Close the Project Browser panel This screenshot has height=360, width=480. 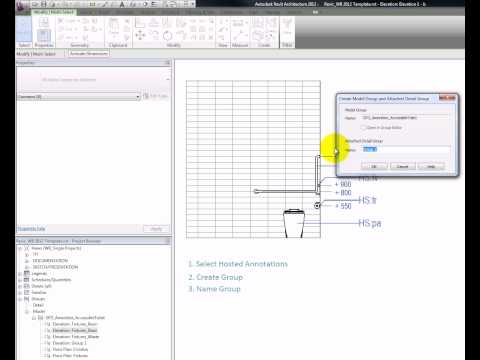coord(168,241)
